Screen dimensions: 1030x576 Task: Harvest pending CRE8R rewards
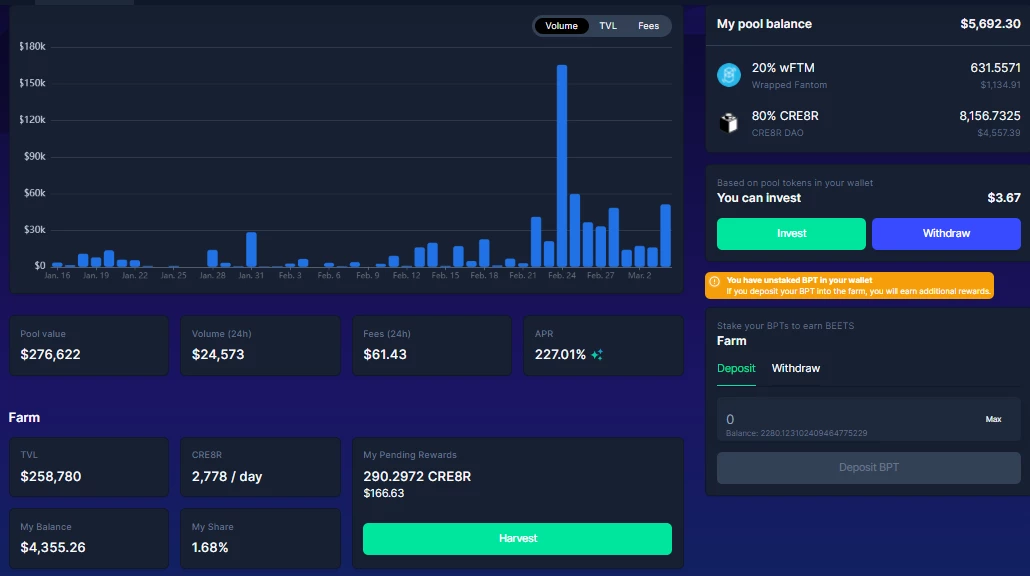(517, 539)
